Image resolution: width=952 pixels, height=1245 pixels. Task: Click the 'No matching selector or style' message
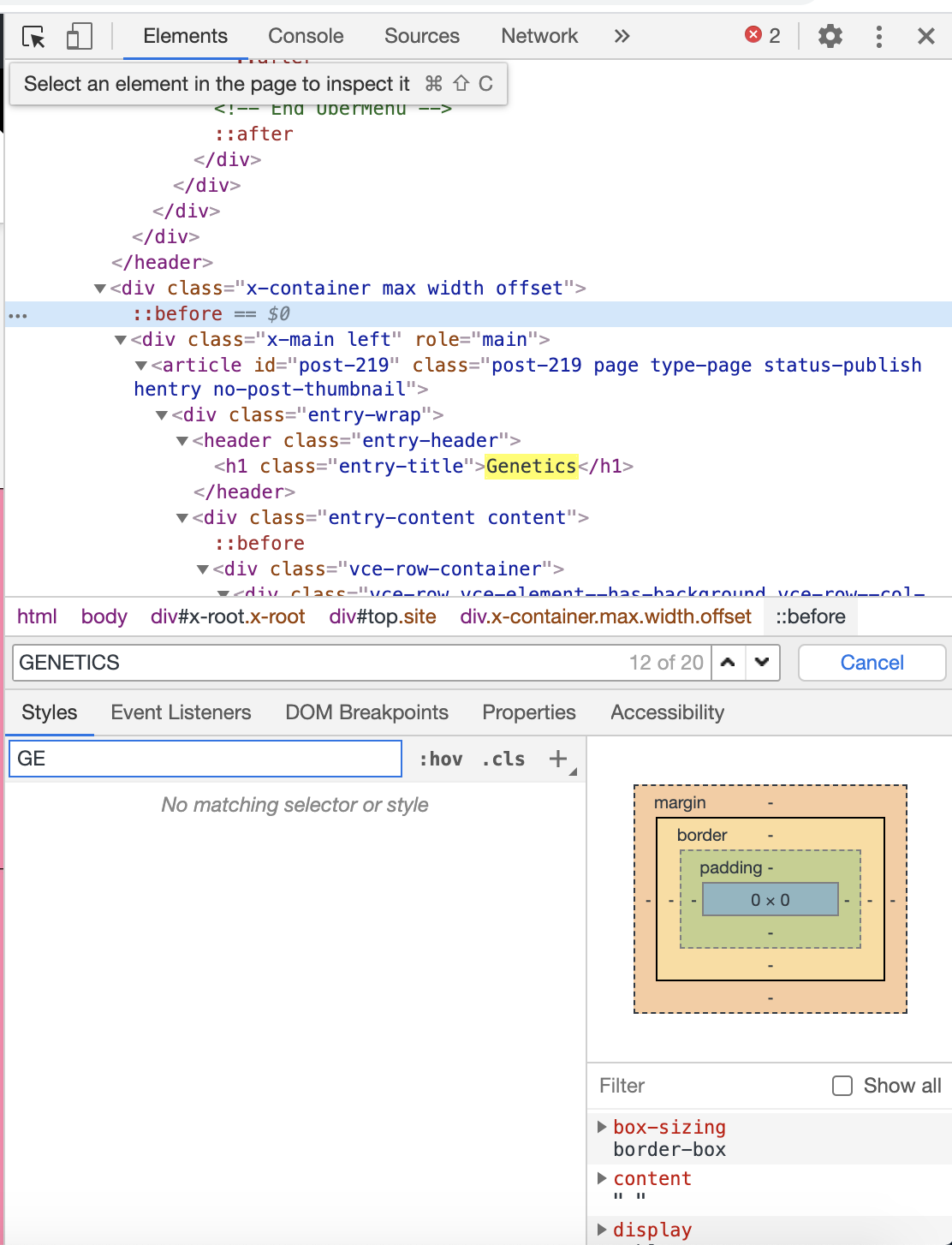click(x=295, y=805)
